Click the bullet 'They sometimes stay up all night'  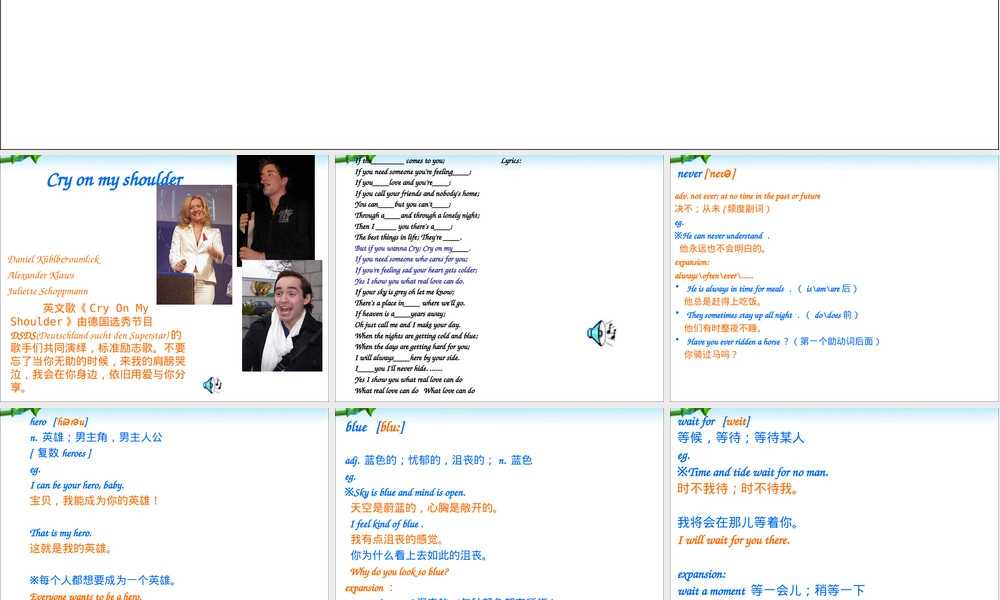coord(740,315)
